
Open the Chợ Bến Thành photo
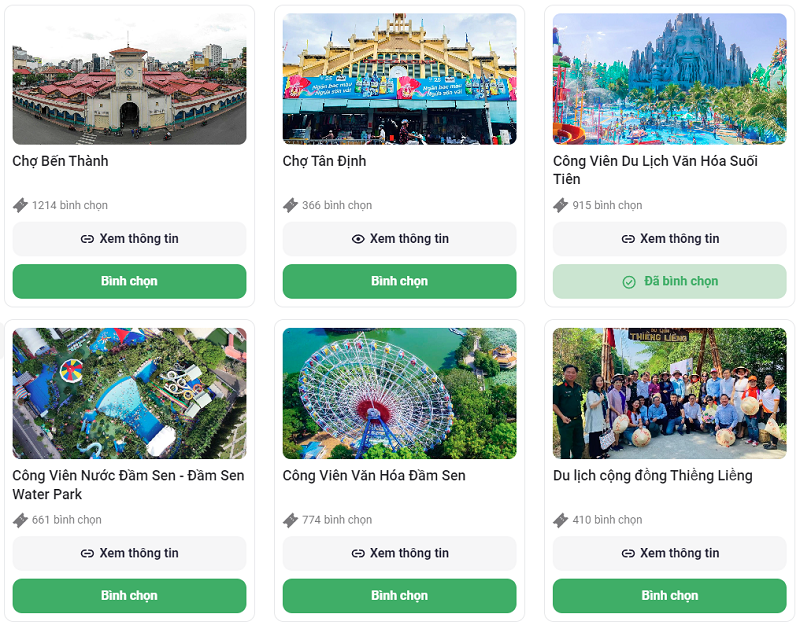coord(129,79)
